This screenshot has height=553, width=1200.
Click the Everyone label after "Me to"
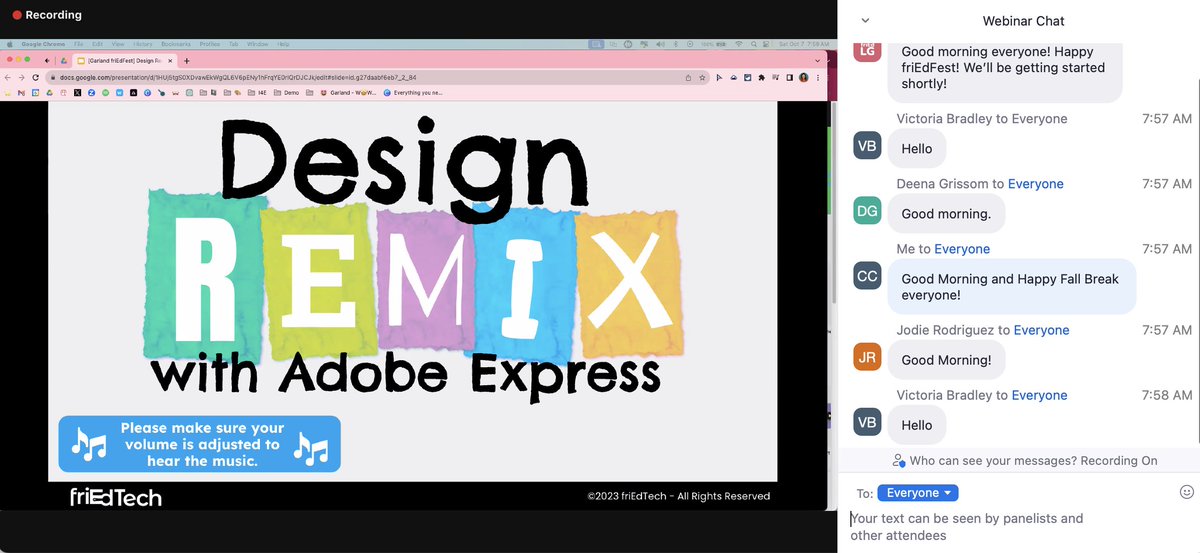click(x=962, y=249)
